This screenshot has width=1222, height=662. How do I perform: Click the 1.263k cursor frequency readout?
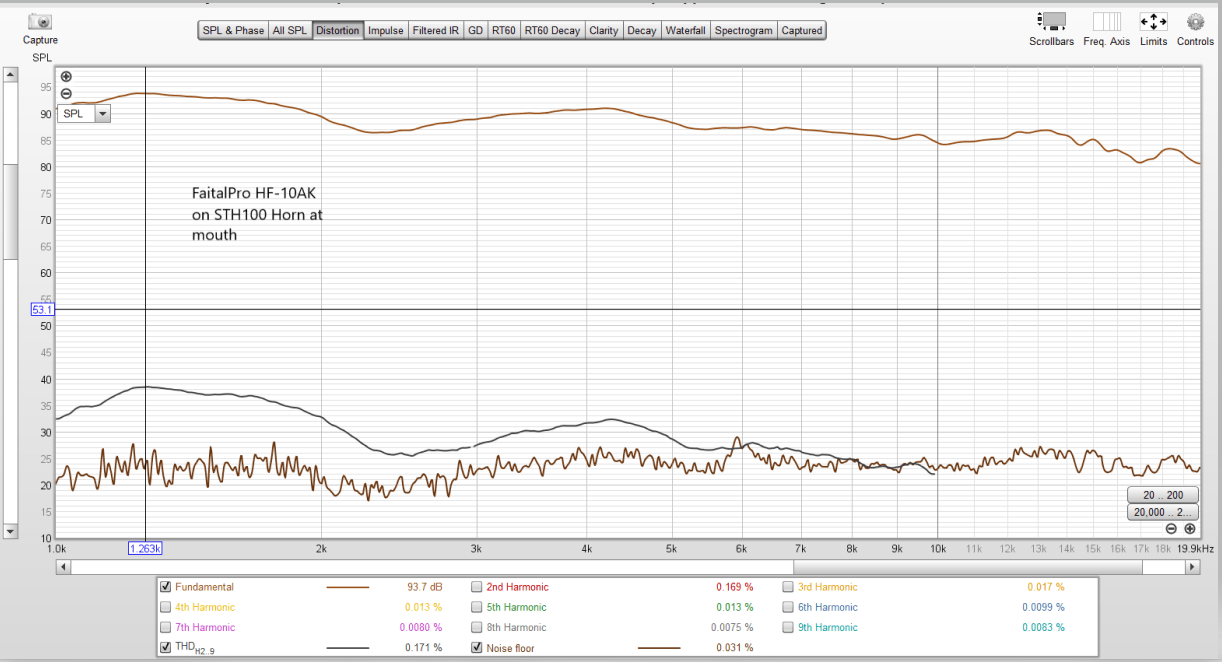tap(146, 548)
